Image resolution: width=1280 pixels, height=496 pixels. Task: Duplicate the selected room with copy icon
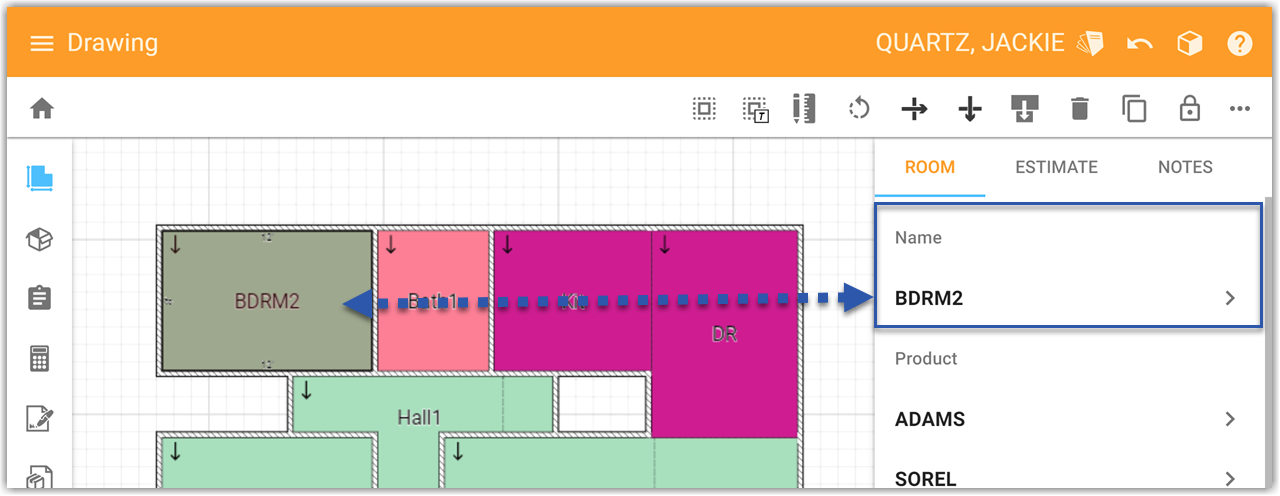click(x=1134, y=108)
